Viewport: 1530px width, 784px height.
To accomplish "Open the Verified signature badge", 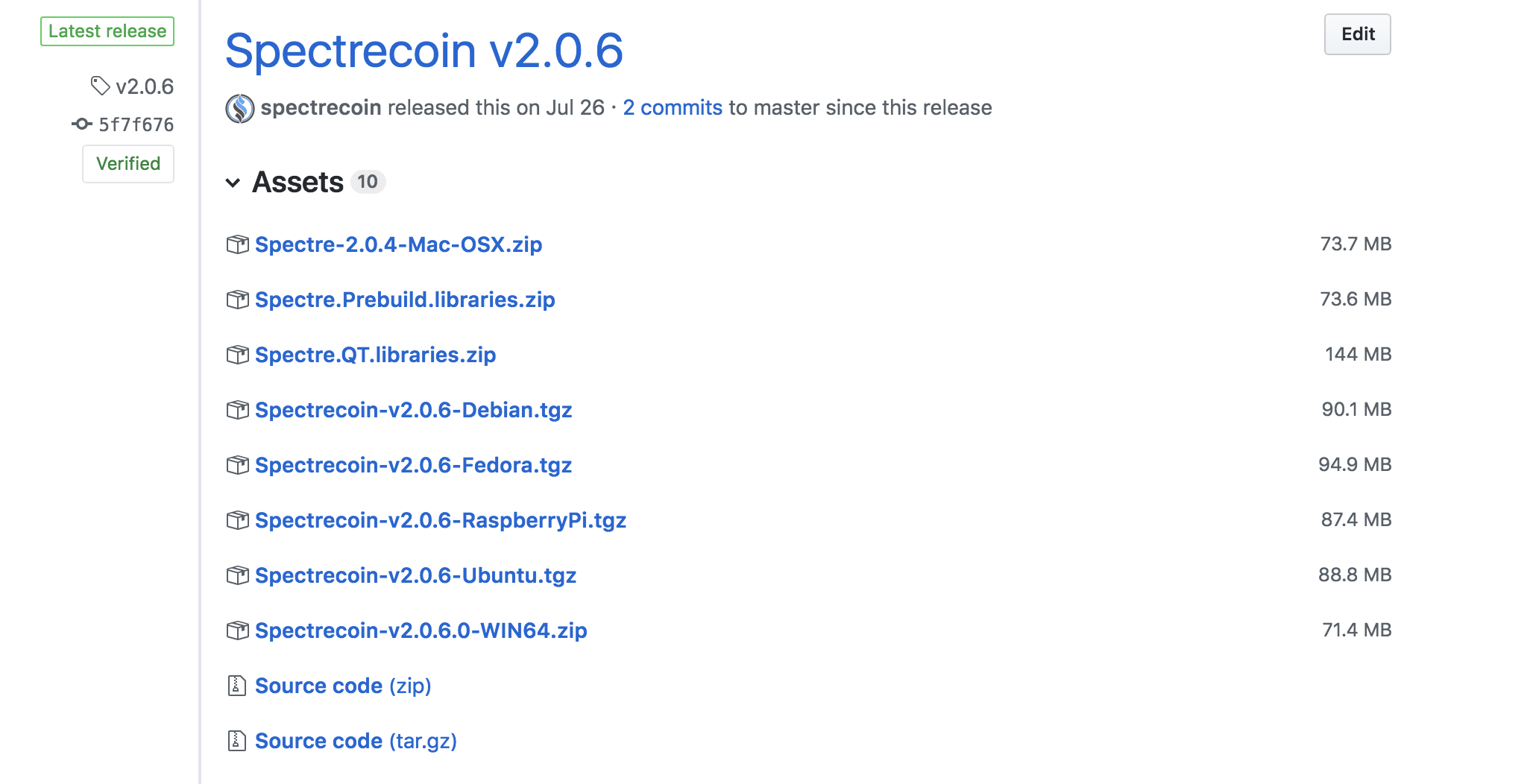I will click(x=128, y=164).
